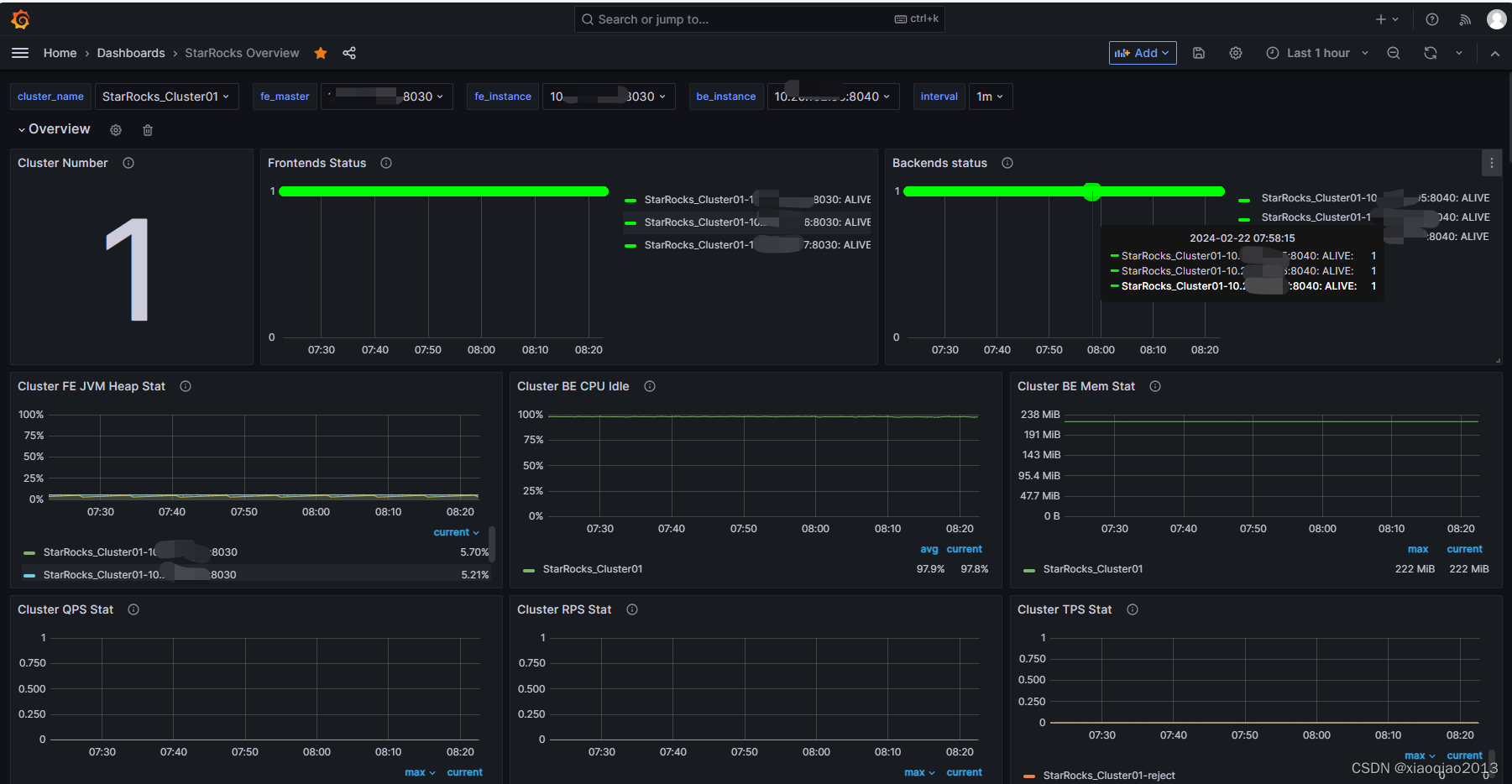1512x784 pixels.
Task: Open the refresh interval dropdown arrow
Action: tap(1459, 53)
